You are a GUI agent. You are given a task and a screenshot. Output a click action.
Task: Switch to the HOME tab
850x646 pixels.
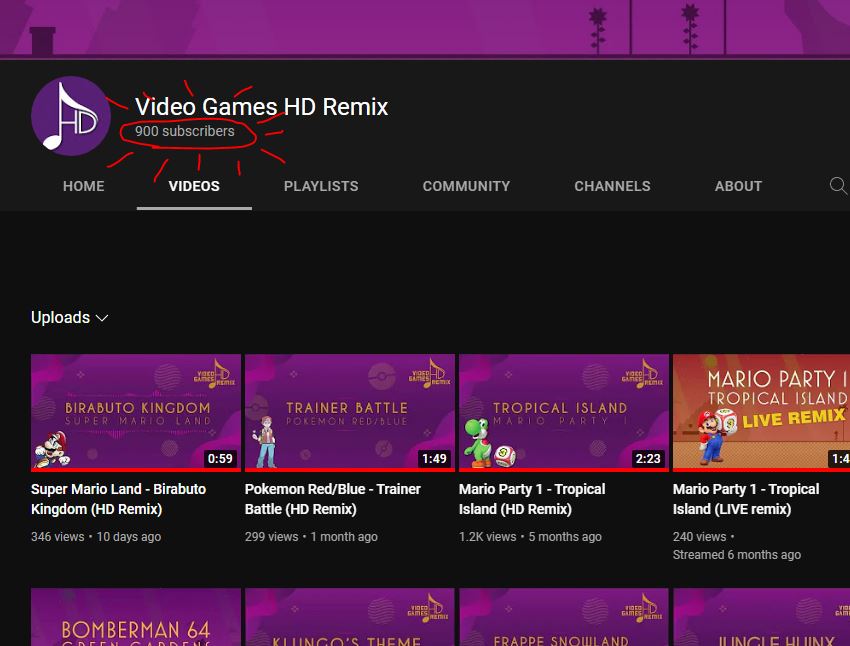[83, 186]
